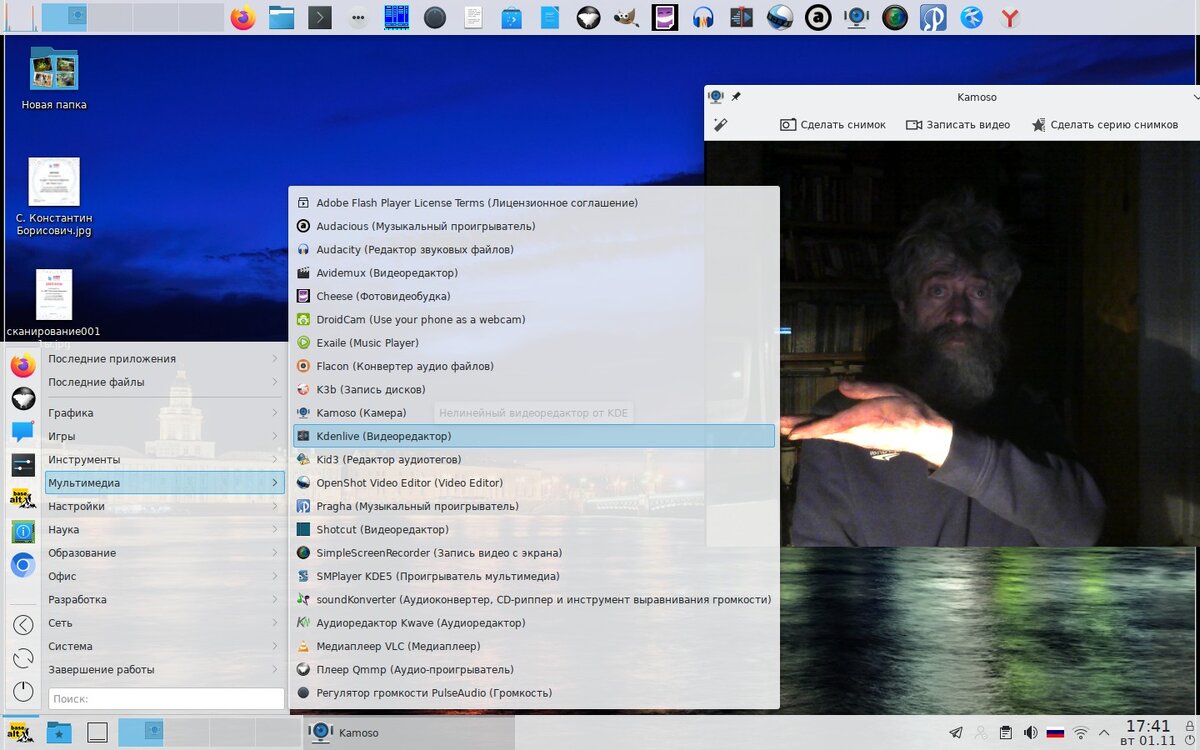Image resolution: width=1200 pixels, height=750 pixels.
Task: Click the launcher search field Поиск
Action: pyautogui.click(x=166, y=699)
